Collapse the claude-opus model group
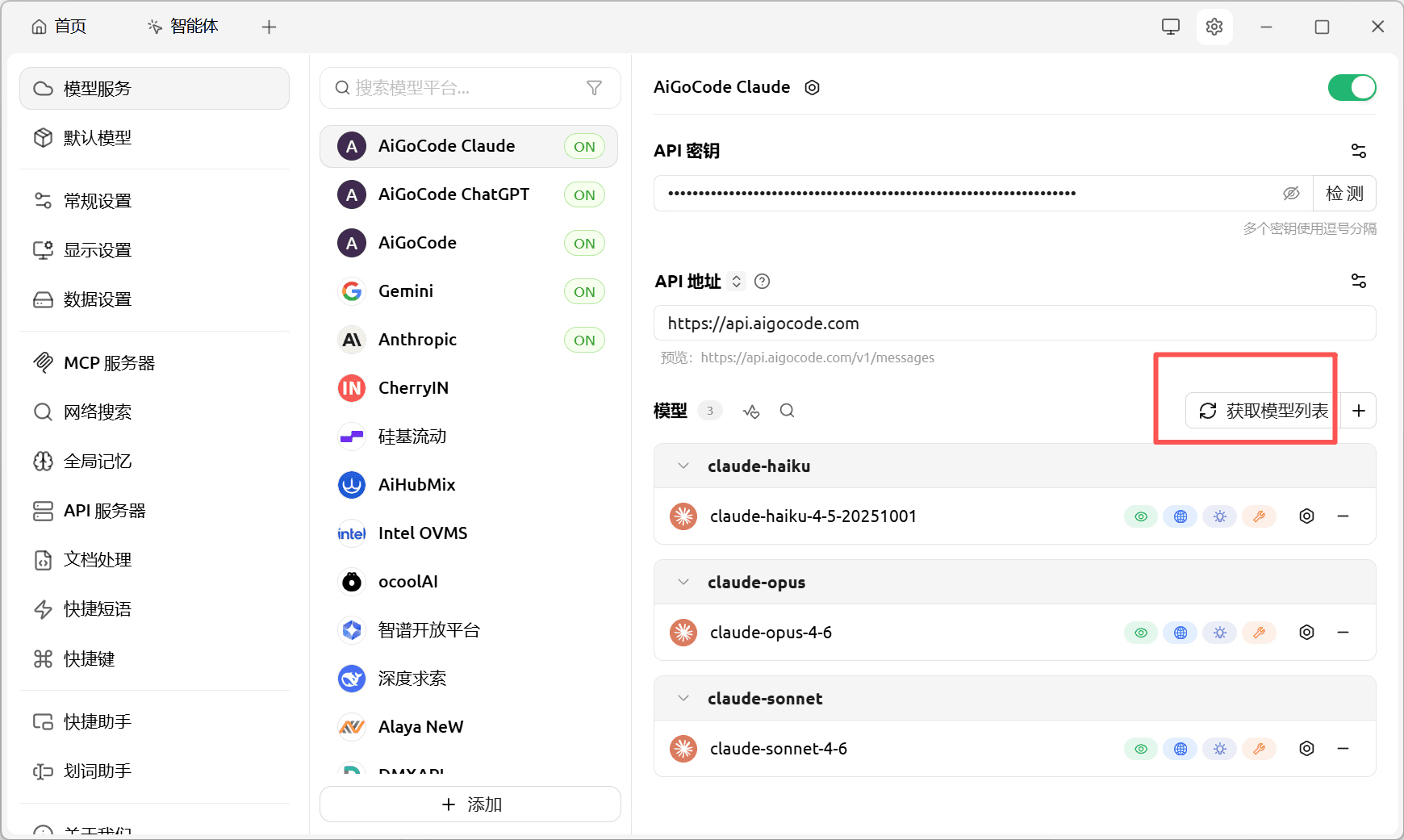Viewport: 1404px width, 840px height. [683, 583]
